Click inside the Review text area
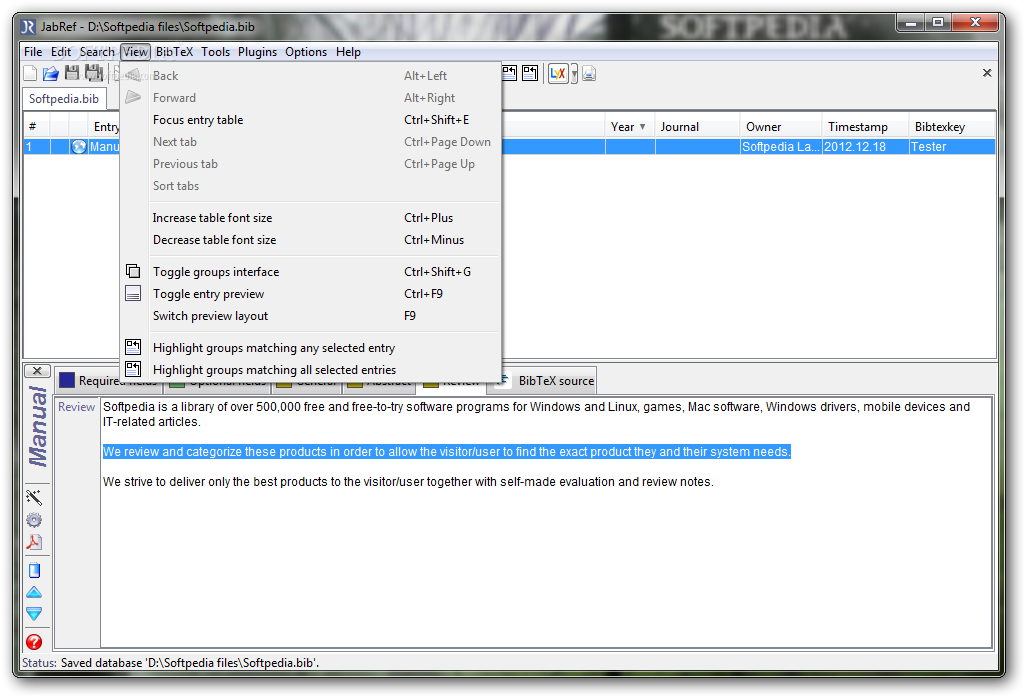The height and width of the screenshot is (698, 1026). click(546, 522)
